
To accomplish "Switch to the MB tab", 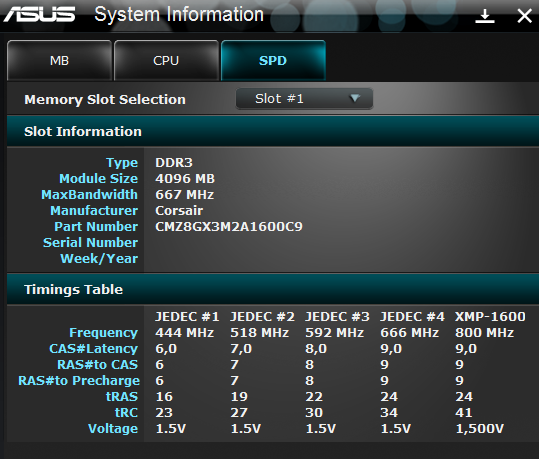I will pyautogui.click(x=59, y=61).
